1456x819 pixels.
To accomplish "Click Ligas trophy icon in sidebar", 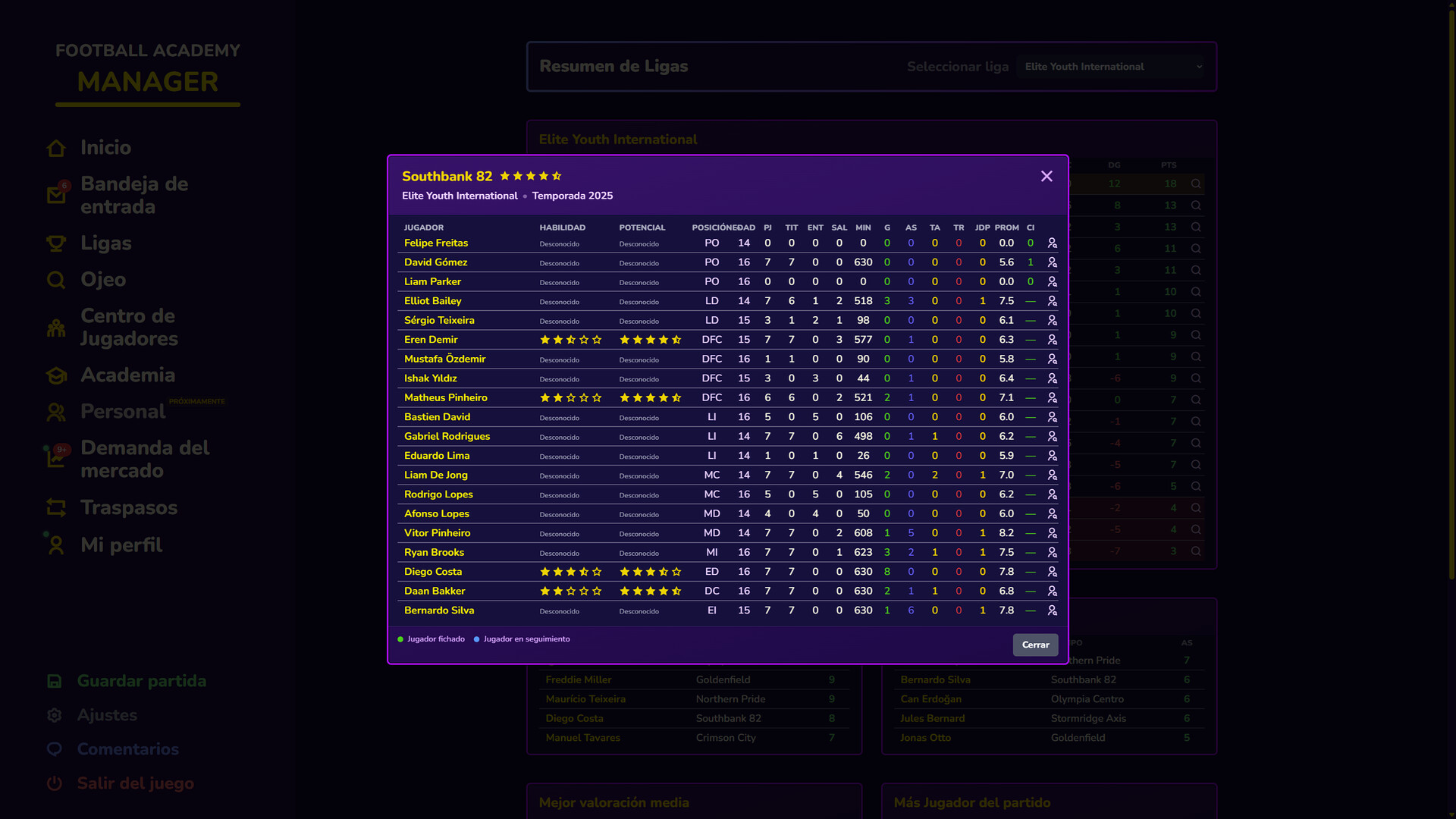I will point(56,243).
